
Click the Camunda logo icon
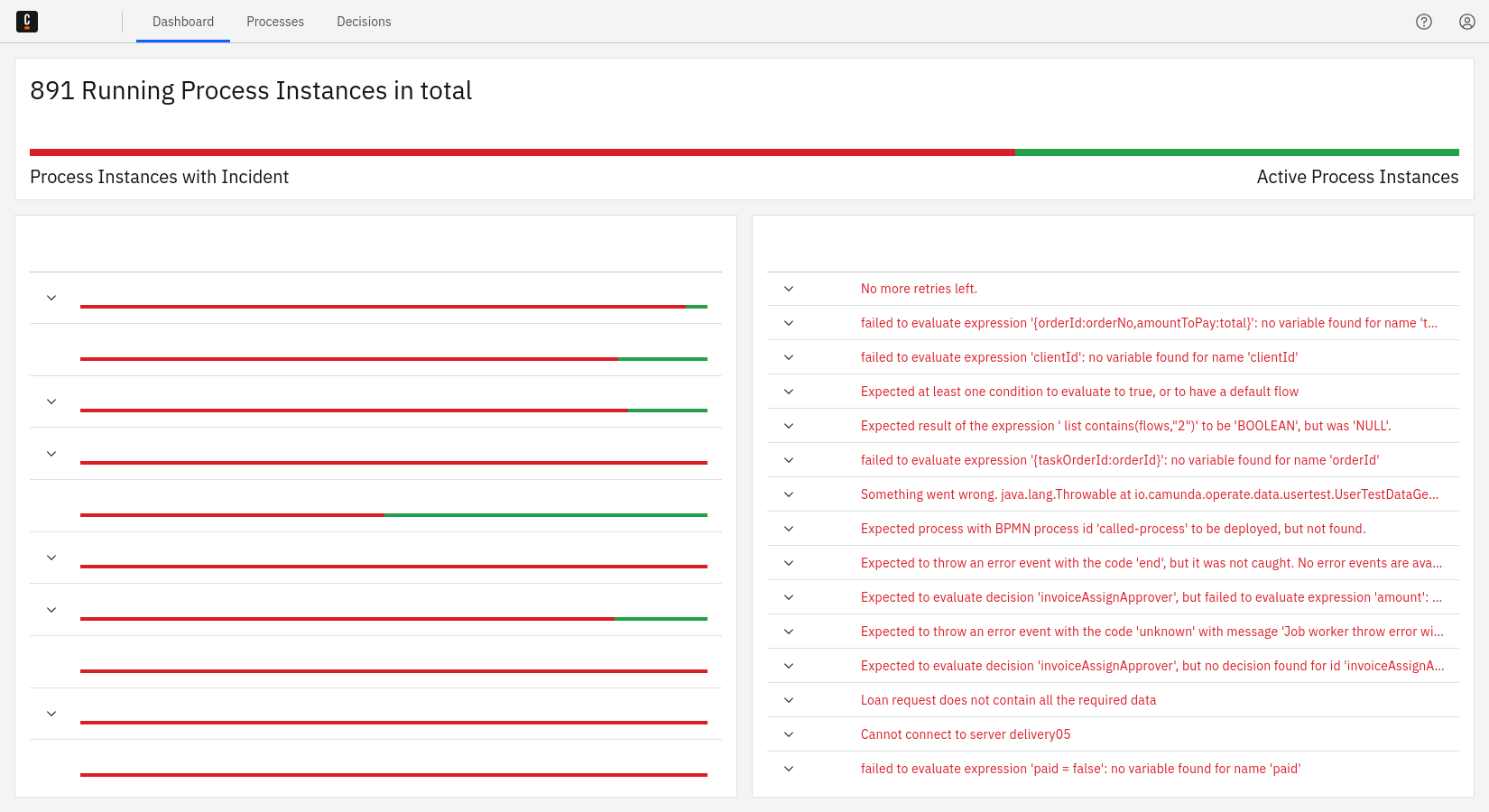pyautogui.click(x=27, y=22)
